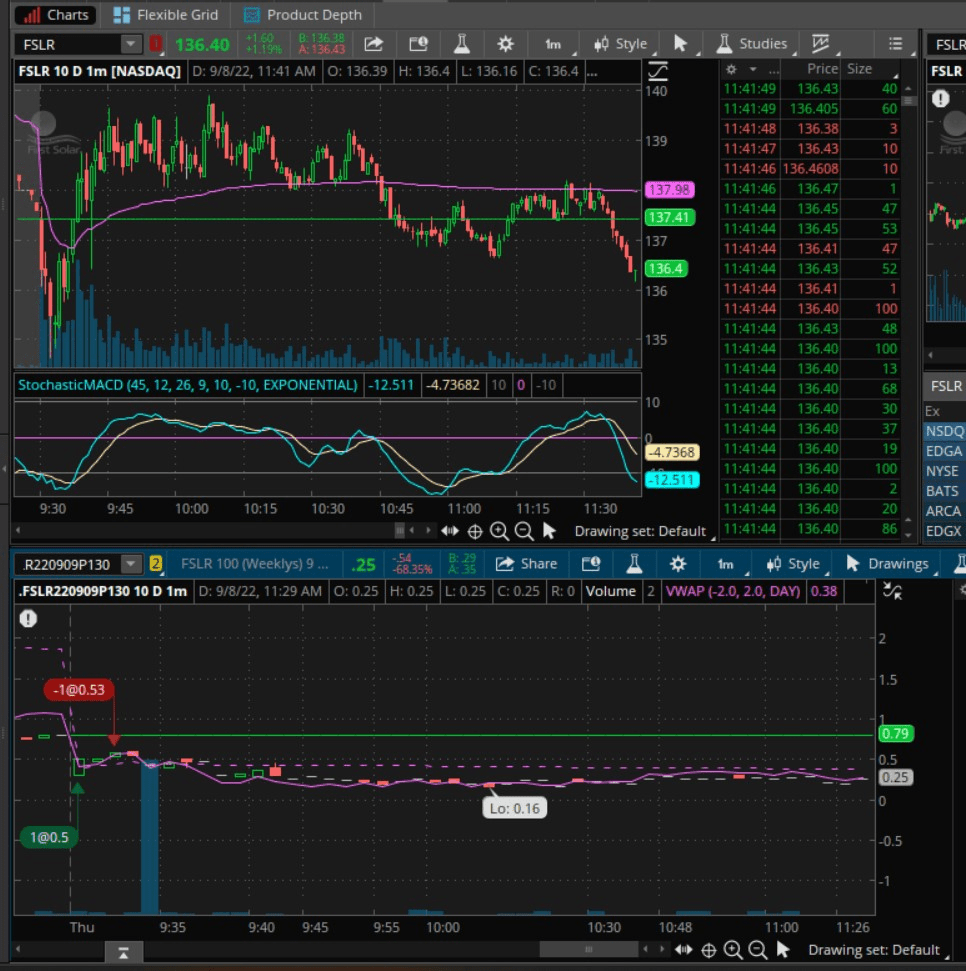
Task: Click the share icon in the FSLR chart toolbar
Action: (373, 44)
